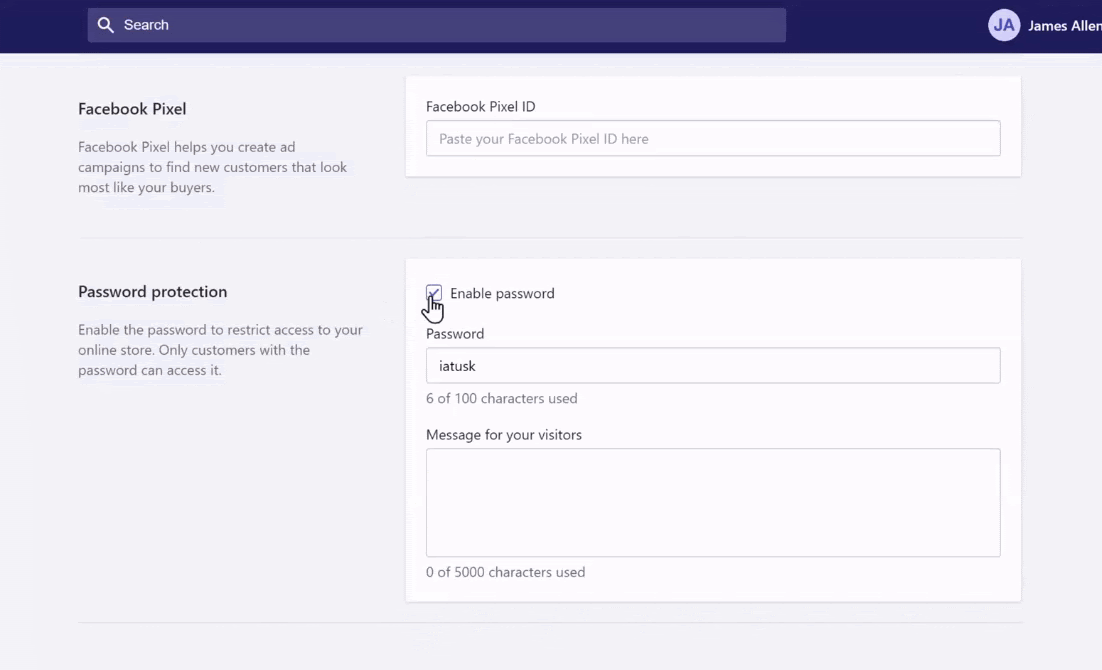Click the Password protection description paragraph
The width and height of the screenshot is (1102, 670).
pos(220,350)
